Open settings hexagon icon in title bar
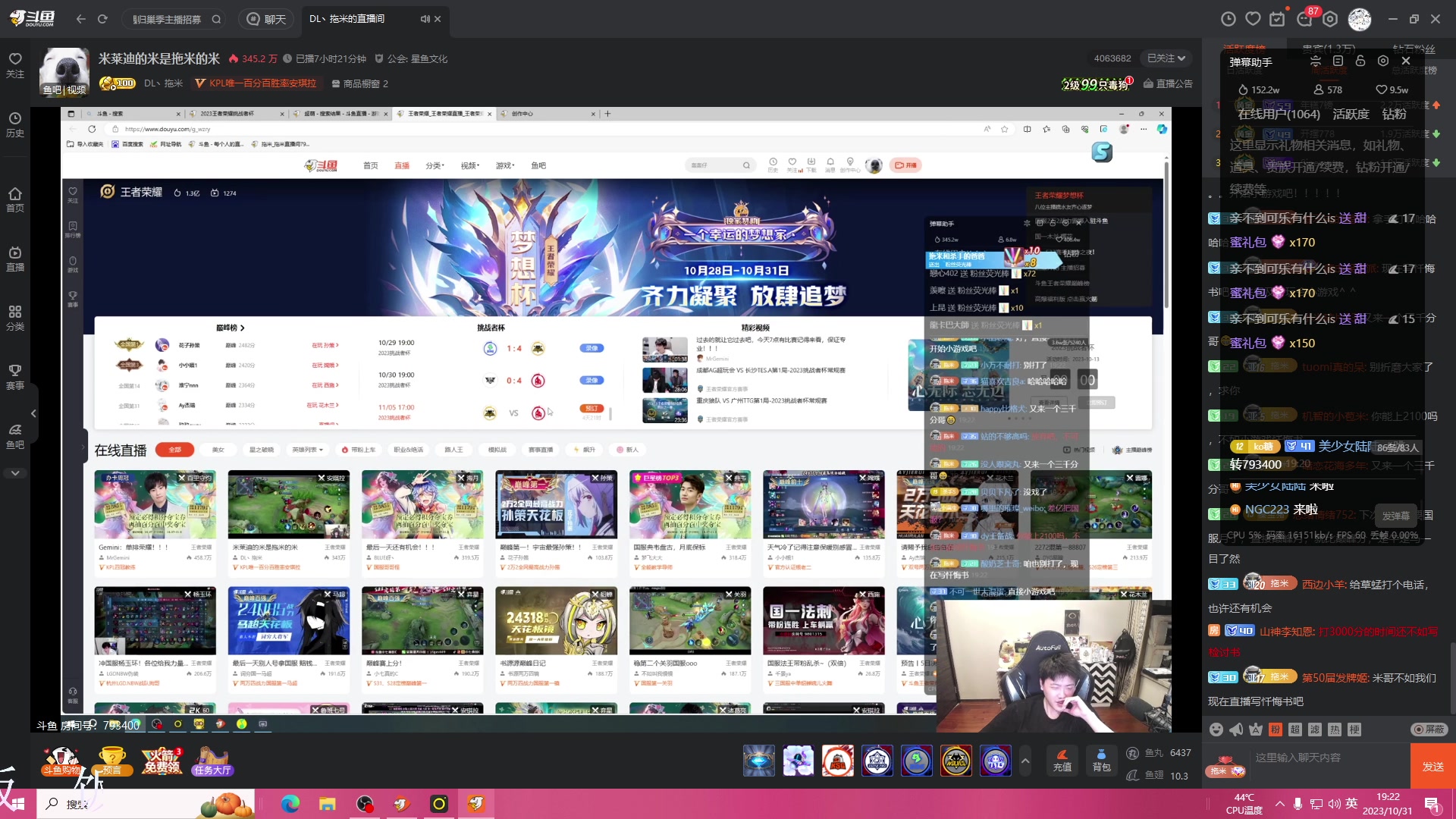This screenshot has height=819, width=1456. pos(1330,19)
